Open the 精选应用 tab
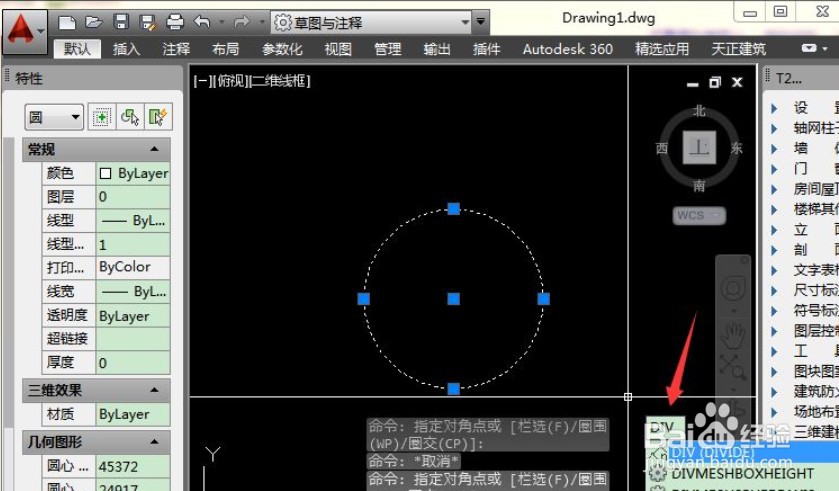839x491 pixels. [x=662, y=49]
